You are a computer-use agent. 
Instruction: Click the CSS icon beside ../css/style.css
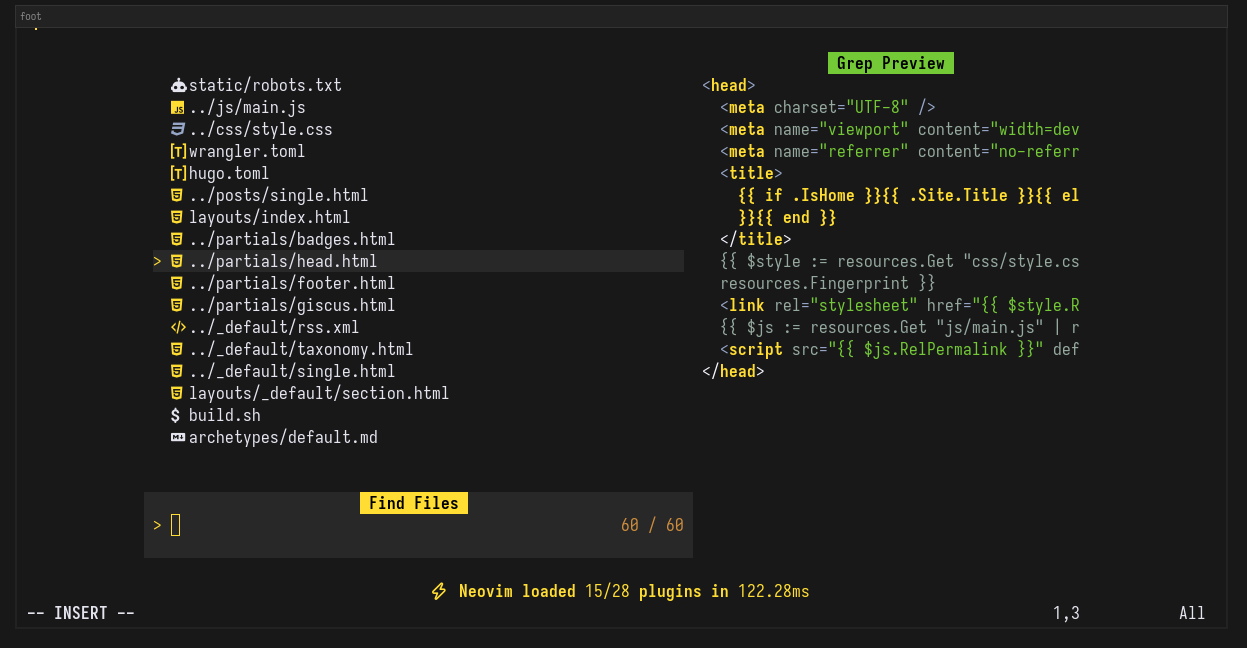coord(178,130)
